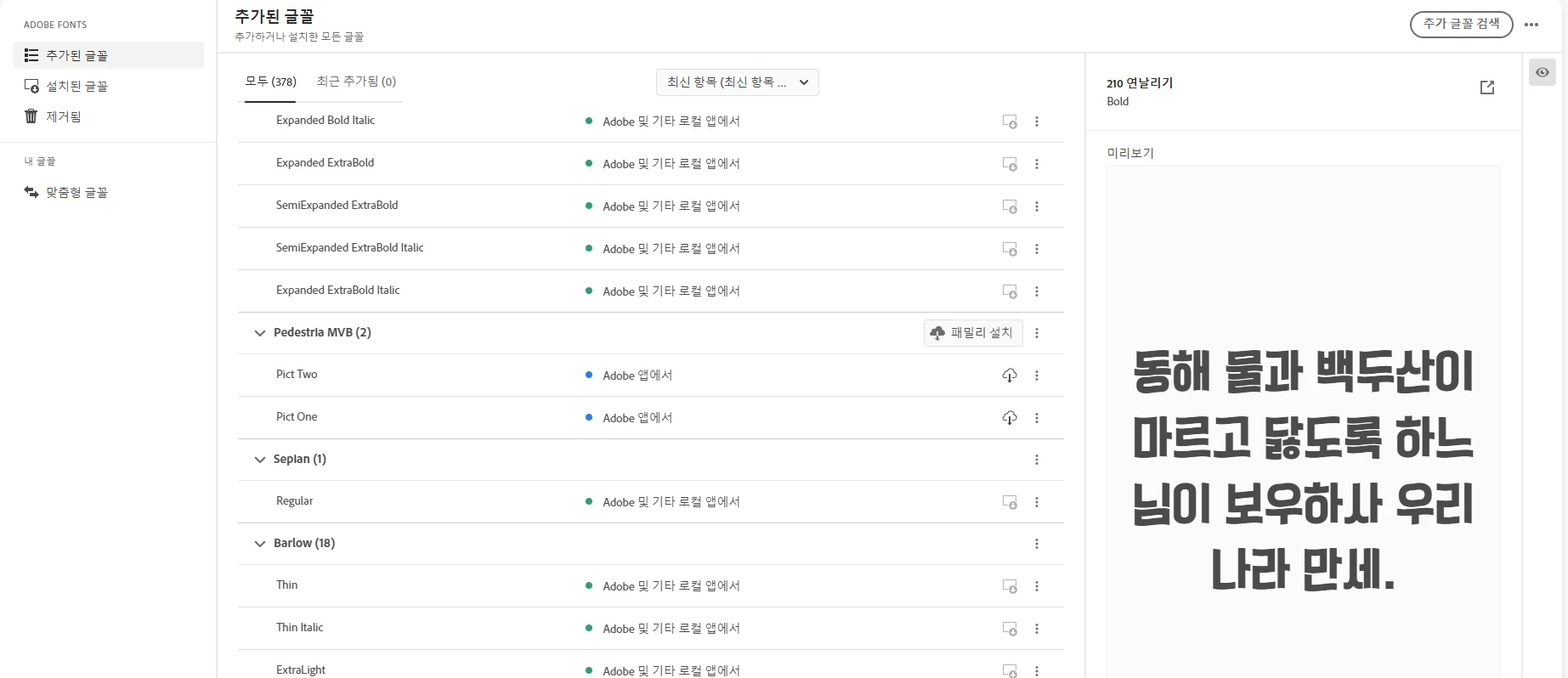The width and height of the screenshot is (1568, 678).
Task: Install the Barlow Thin Italic font
Action: pos(1010,629)
